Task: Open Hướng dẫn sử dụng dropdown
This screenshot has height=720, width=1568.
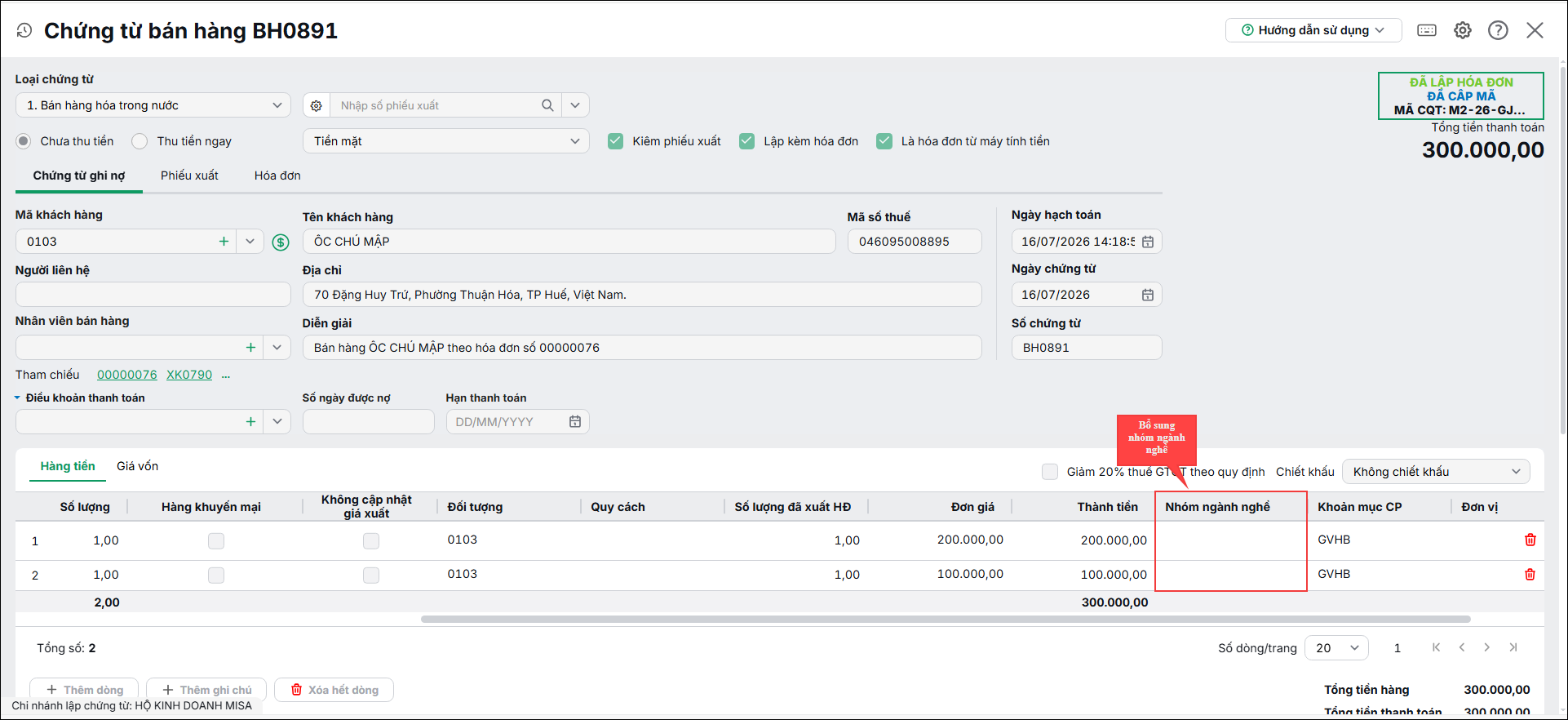Action: pyautogui.click(x=1313, y=30)
